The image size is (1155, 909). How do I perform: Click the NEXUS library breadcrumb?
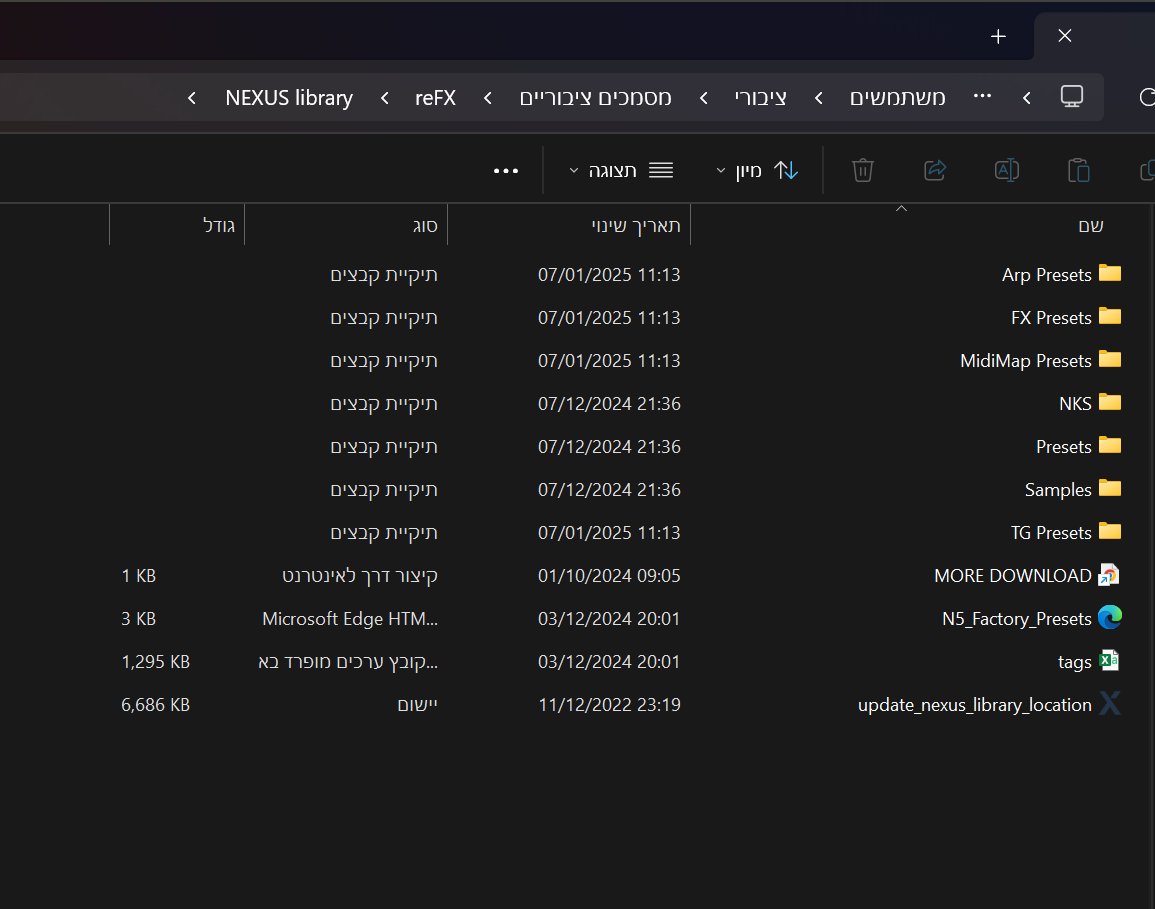289,98
